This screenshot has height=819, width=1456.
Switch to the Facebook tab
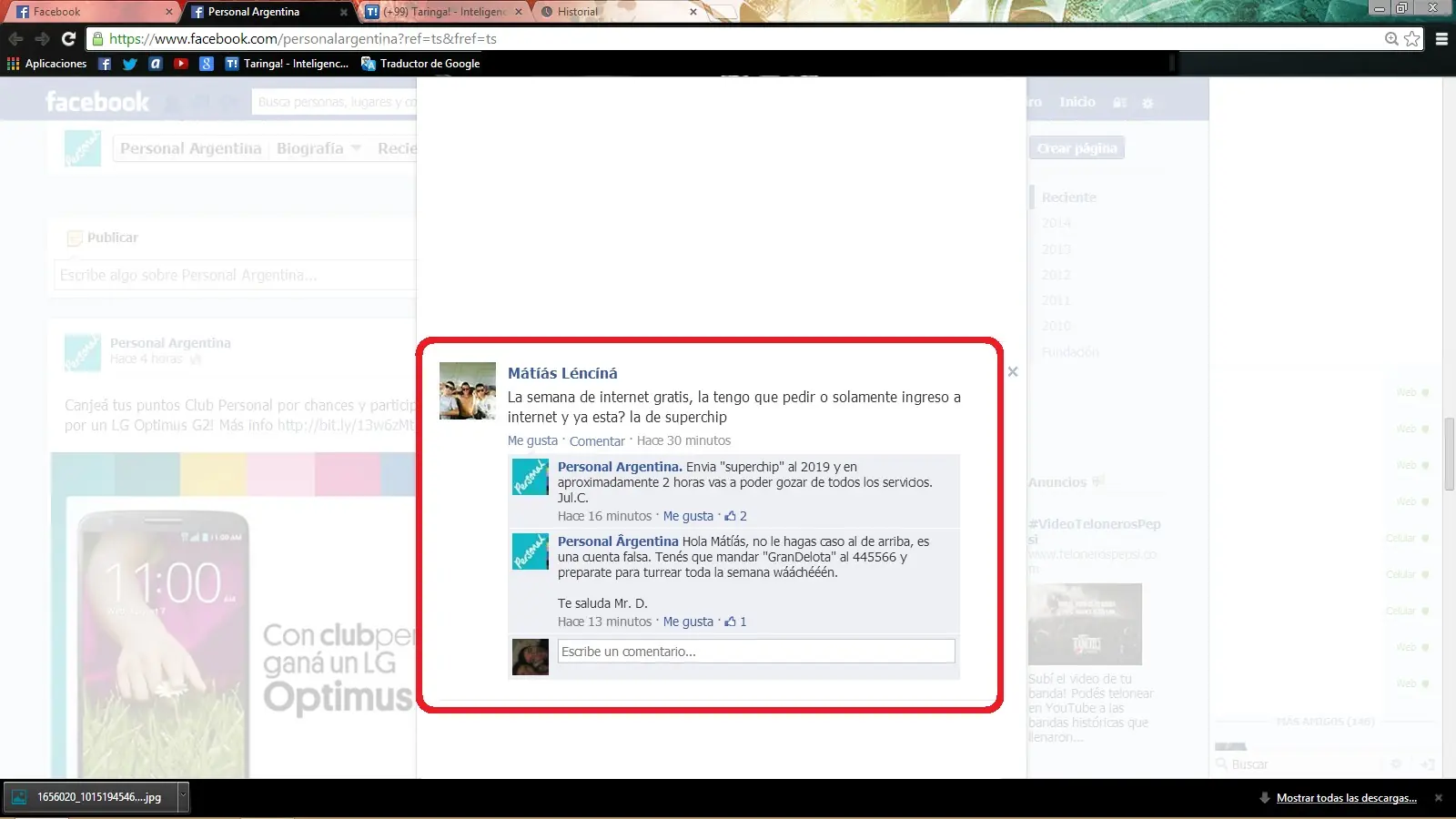(89, 12)
